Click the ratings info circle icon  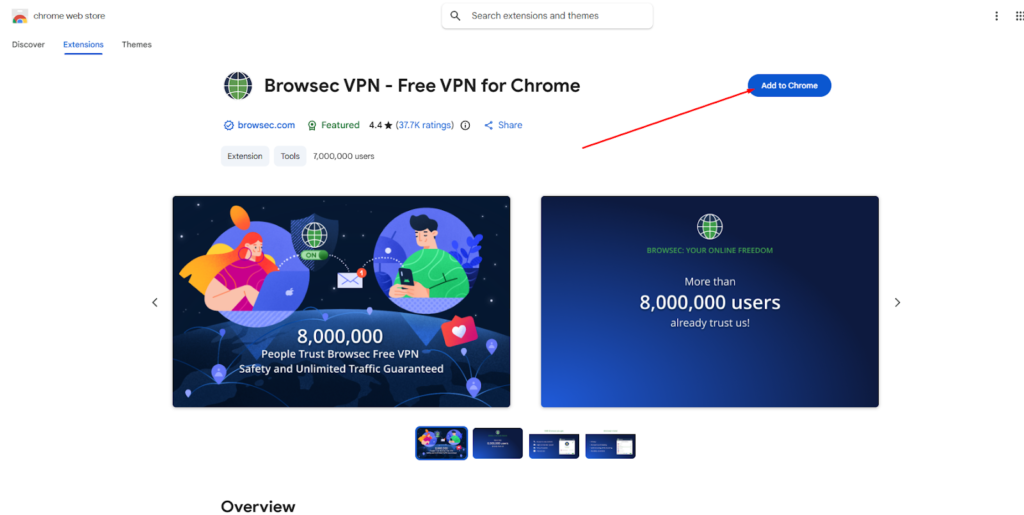(465, 125)
